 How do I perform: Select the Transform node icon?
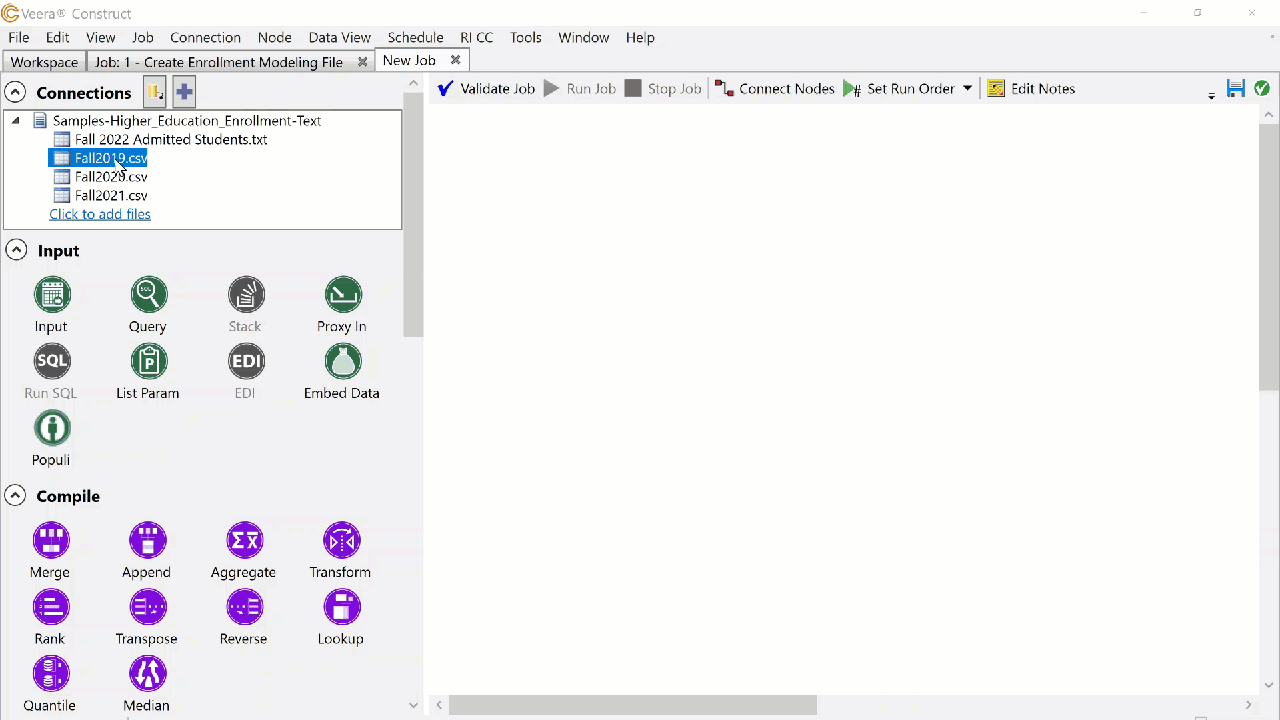click(x=342, y=540)
